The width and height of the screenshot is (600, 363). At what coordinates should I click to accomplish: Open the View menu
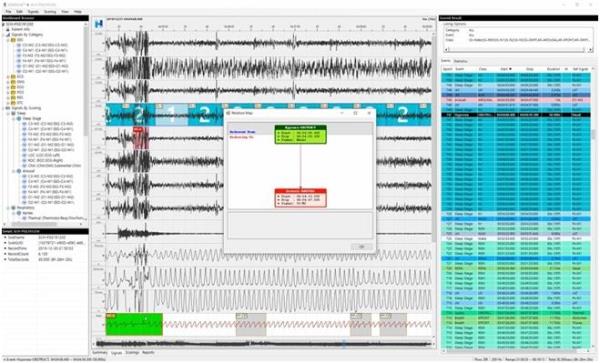pos(65,12)
